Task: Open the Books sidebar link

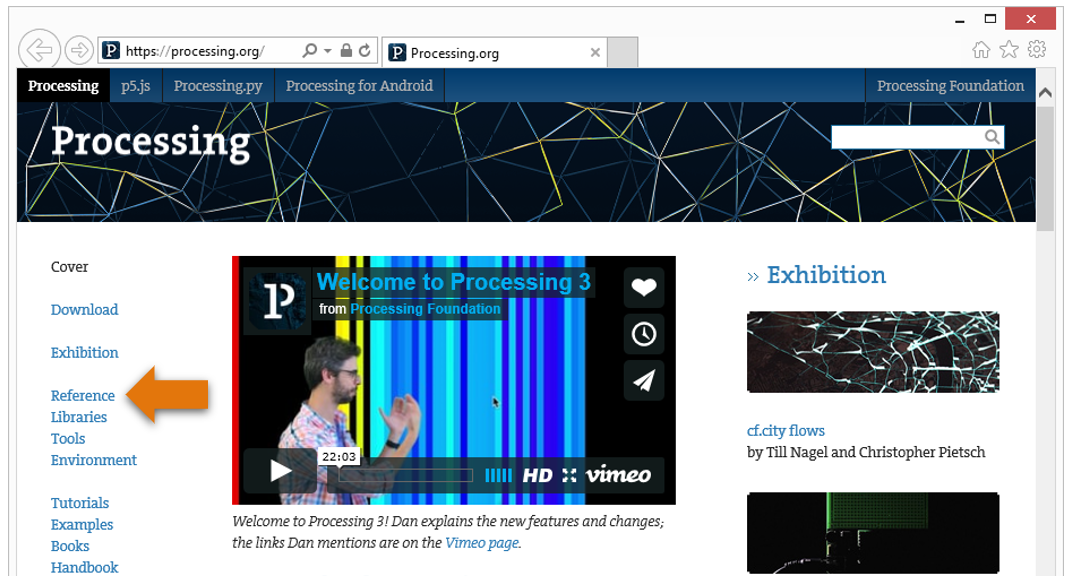Action: tap(70, 546)
